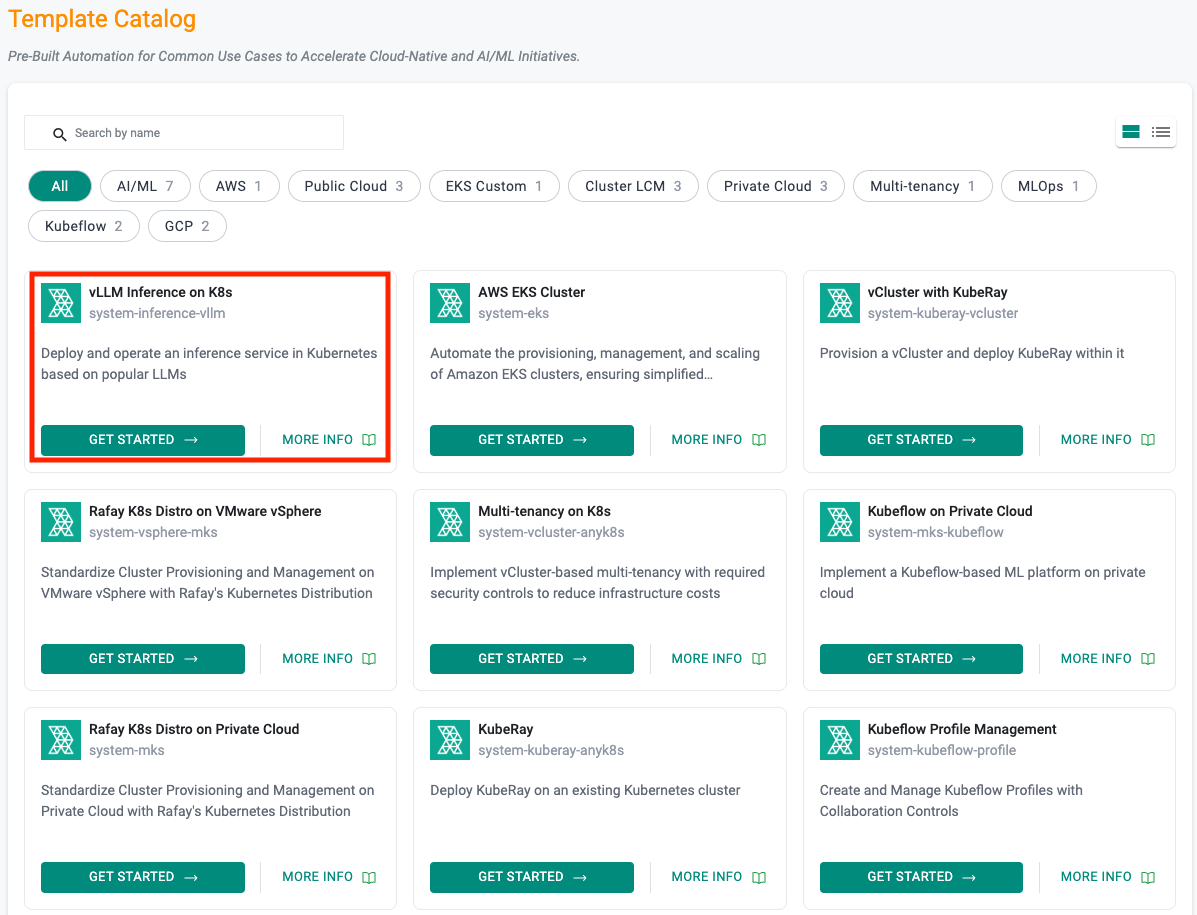Click the search magnifier icon
Screen dimensions: 1197x915
60,134
